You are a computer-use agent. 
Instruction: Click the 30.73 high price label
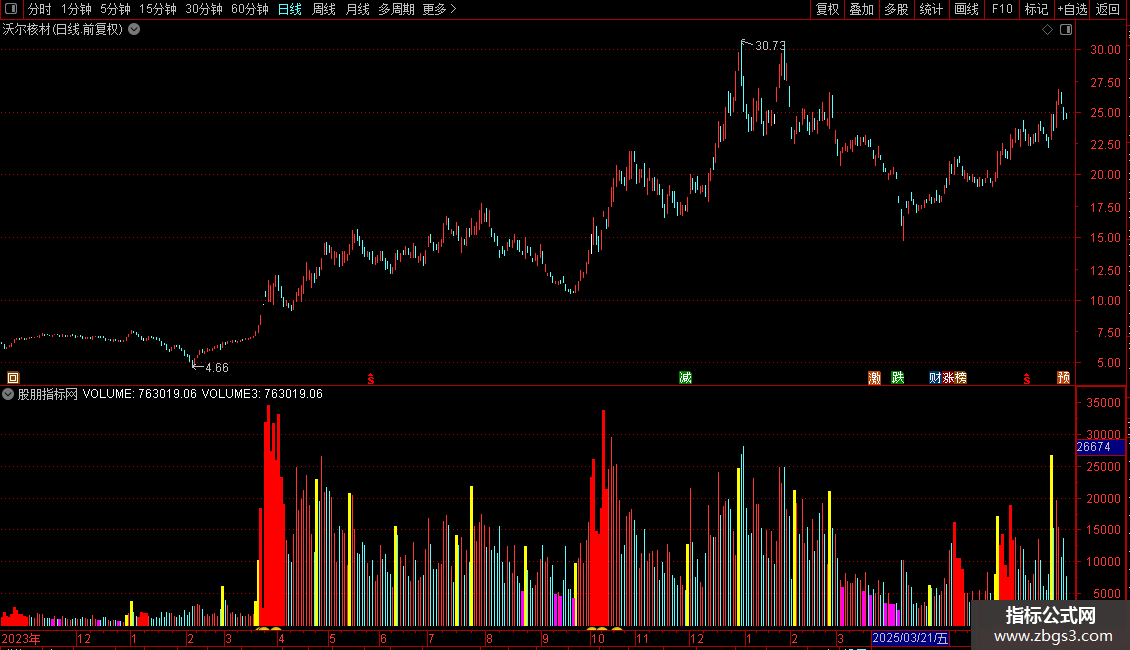click(x=770, y=45)
